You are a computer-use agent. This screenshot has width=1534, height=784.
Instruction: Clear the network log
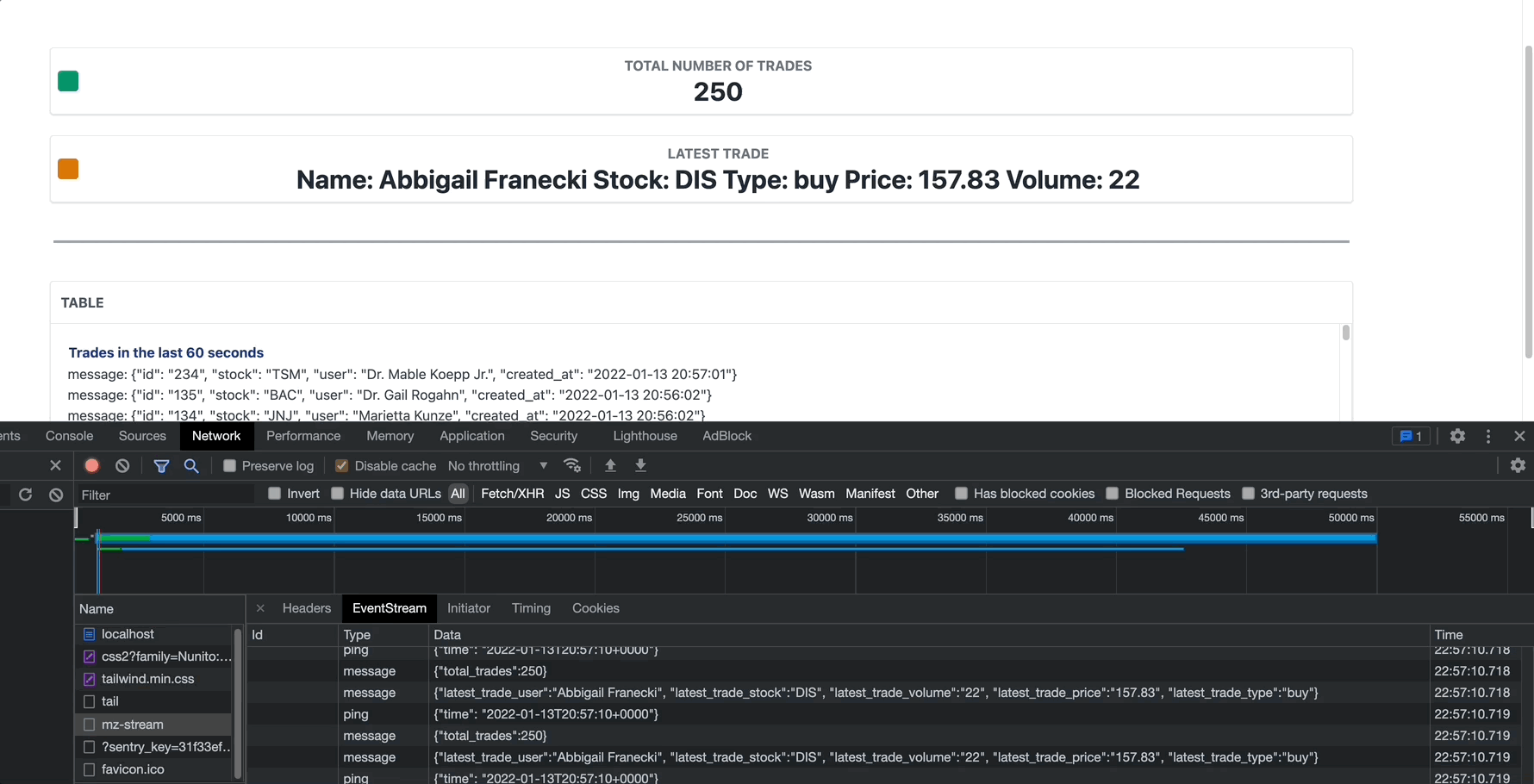pos(122,465)
